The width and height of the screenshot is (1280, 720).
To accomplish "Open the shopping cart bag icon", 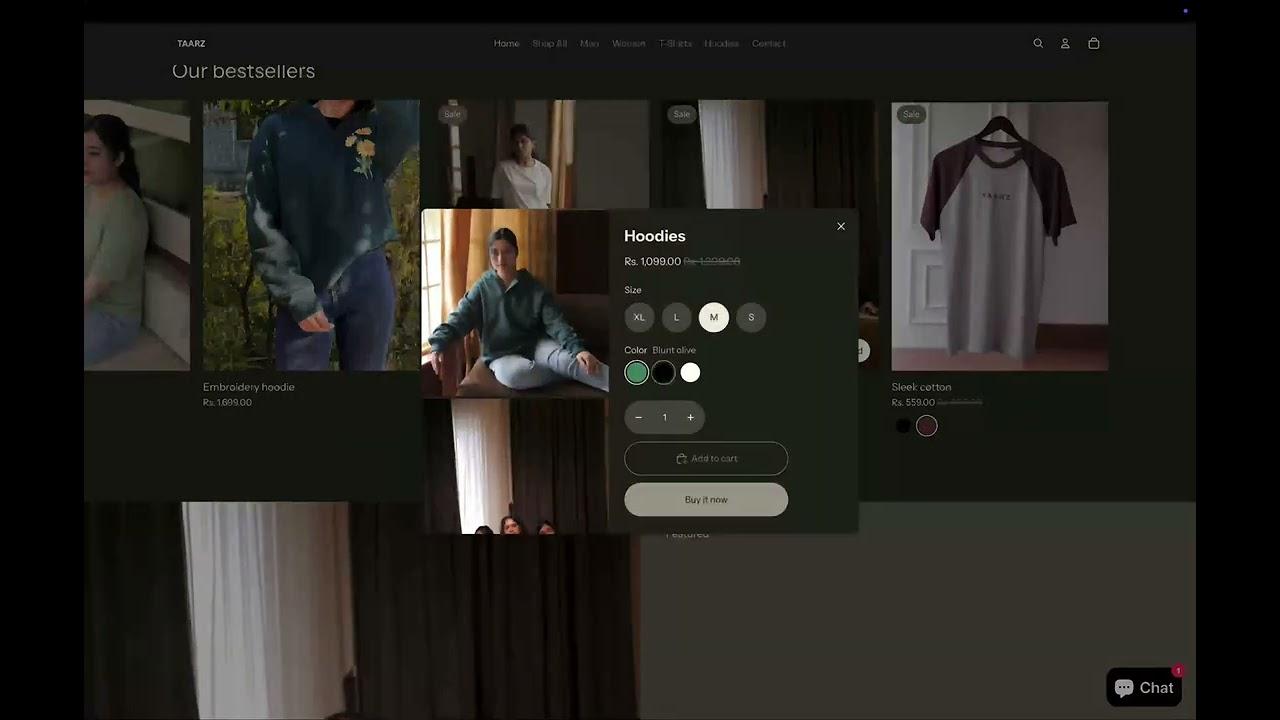I will (1093, 43).
